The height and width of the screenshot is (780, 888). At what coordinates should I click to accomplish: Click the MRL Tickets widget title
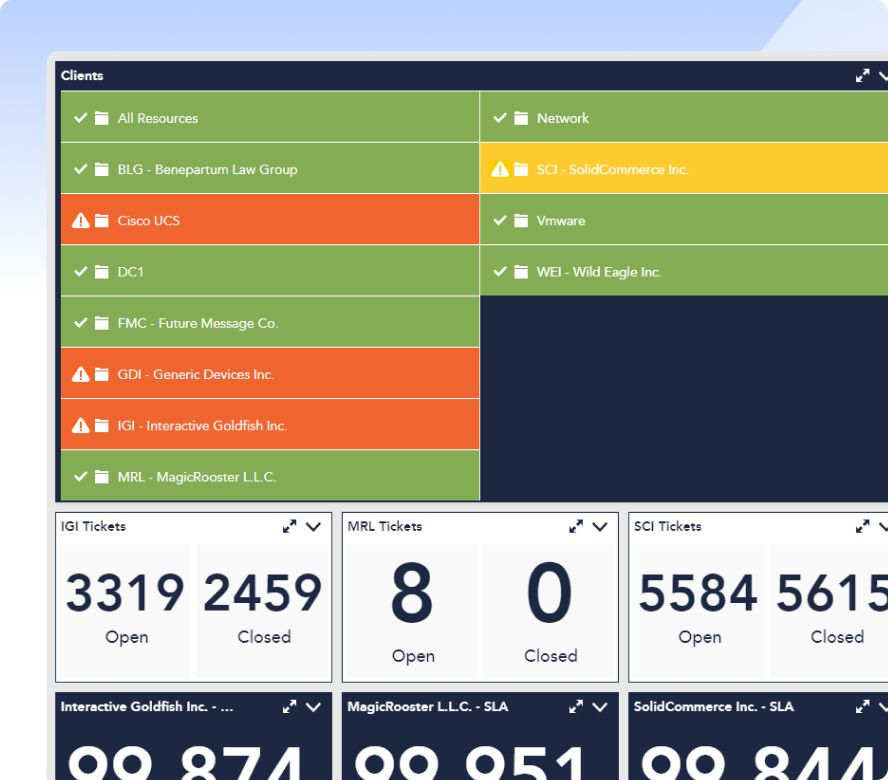click(385, 526)
